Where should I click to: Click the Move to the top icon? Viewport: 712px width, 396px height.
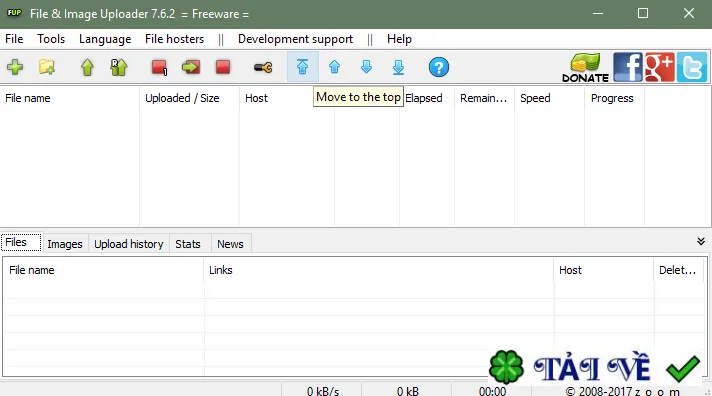302,67
